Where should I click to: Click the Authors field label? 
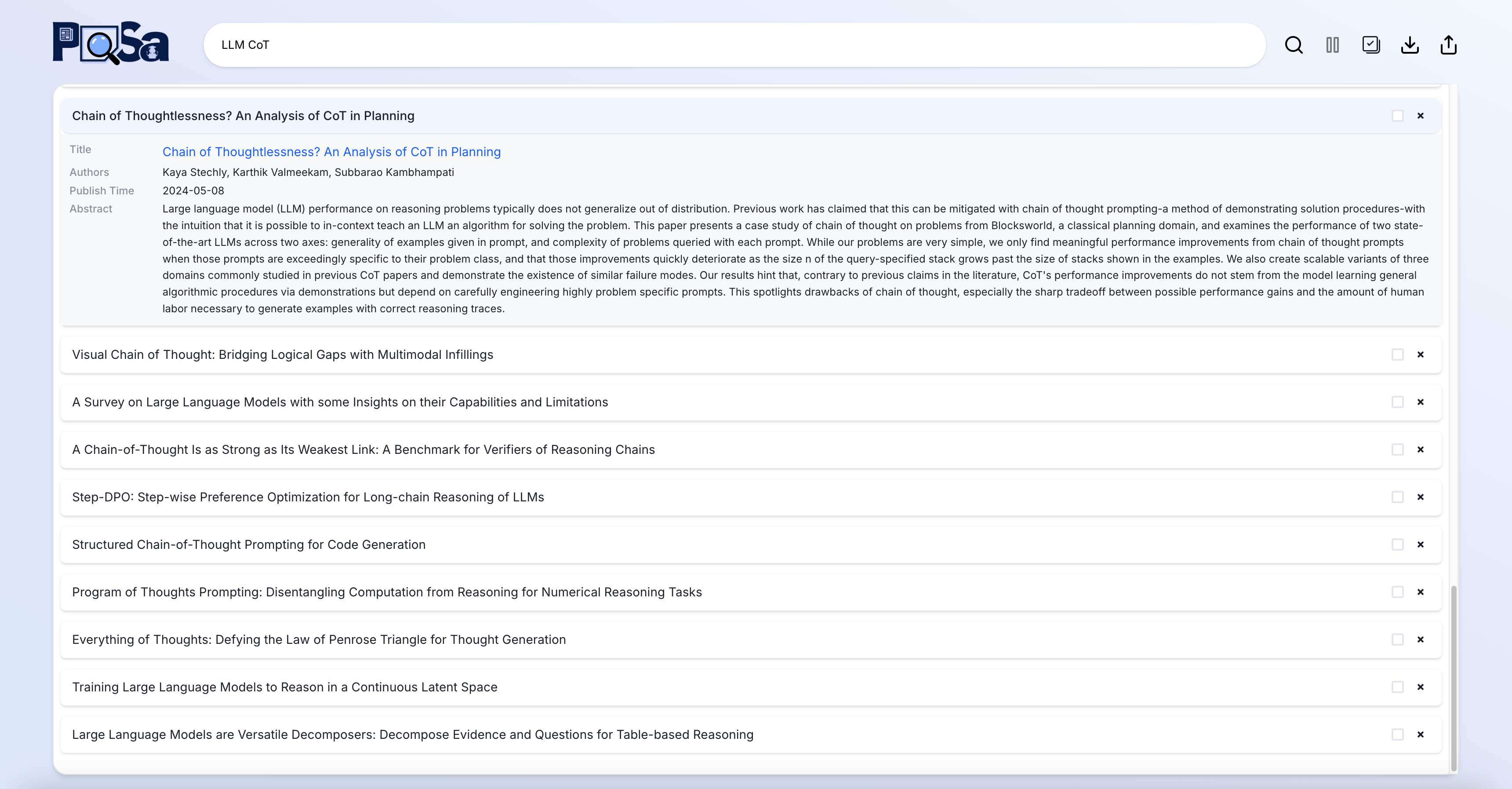click(x=89, y=172)
